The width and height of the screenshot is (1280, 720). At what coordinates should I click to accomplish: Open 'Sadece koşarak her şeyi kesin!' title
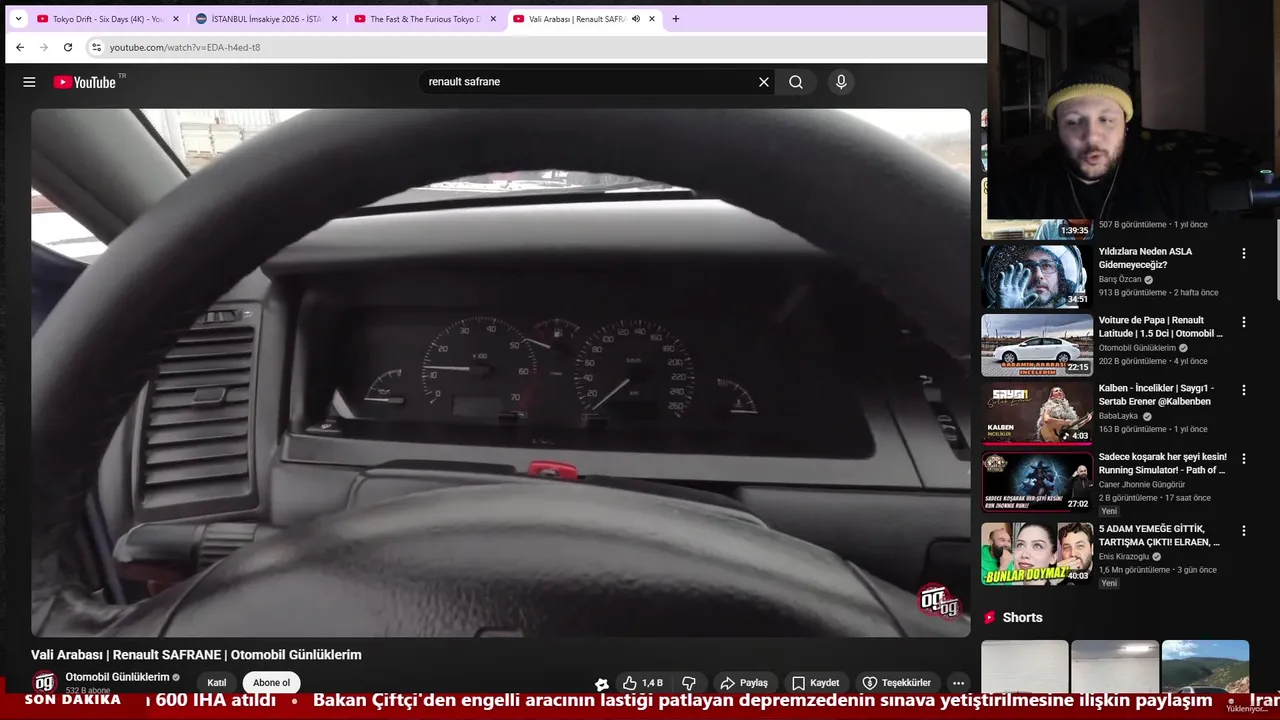(x=1163, y=463)
